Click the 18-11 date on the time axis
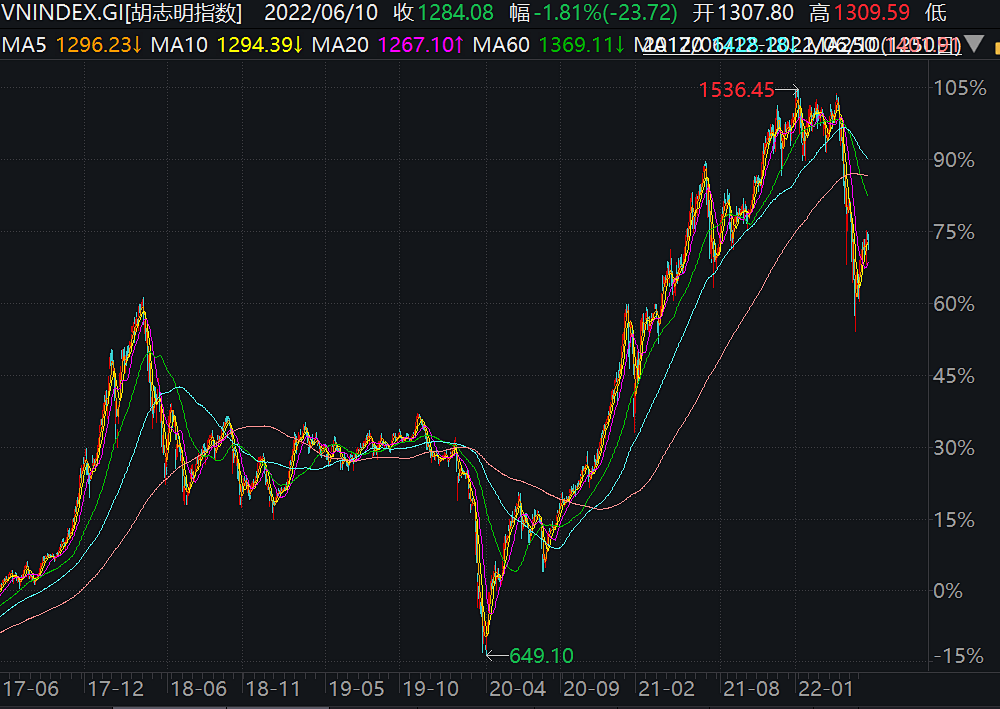The height and width of the screenshot is (709, 1000). click(x=273, y=689)
